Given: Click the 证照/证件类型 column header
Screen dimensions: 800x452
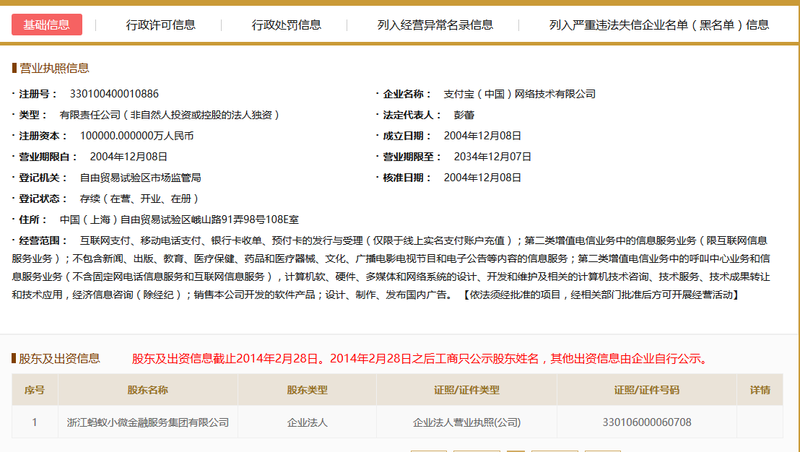Looking at the screenshot, I should [x=466, y=390].
